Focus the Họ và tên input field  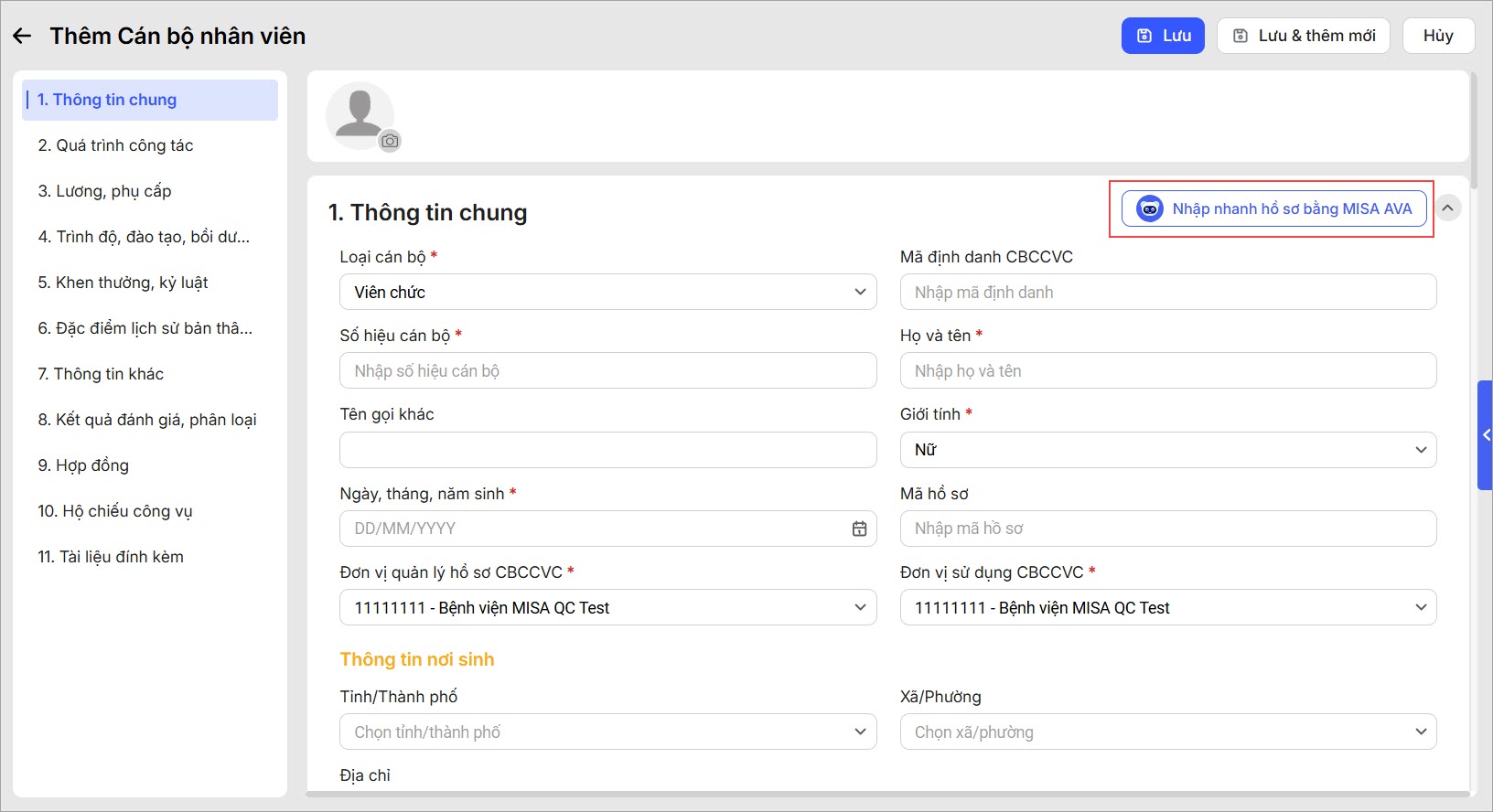pyautogui.click(x=1167, y=371)
